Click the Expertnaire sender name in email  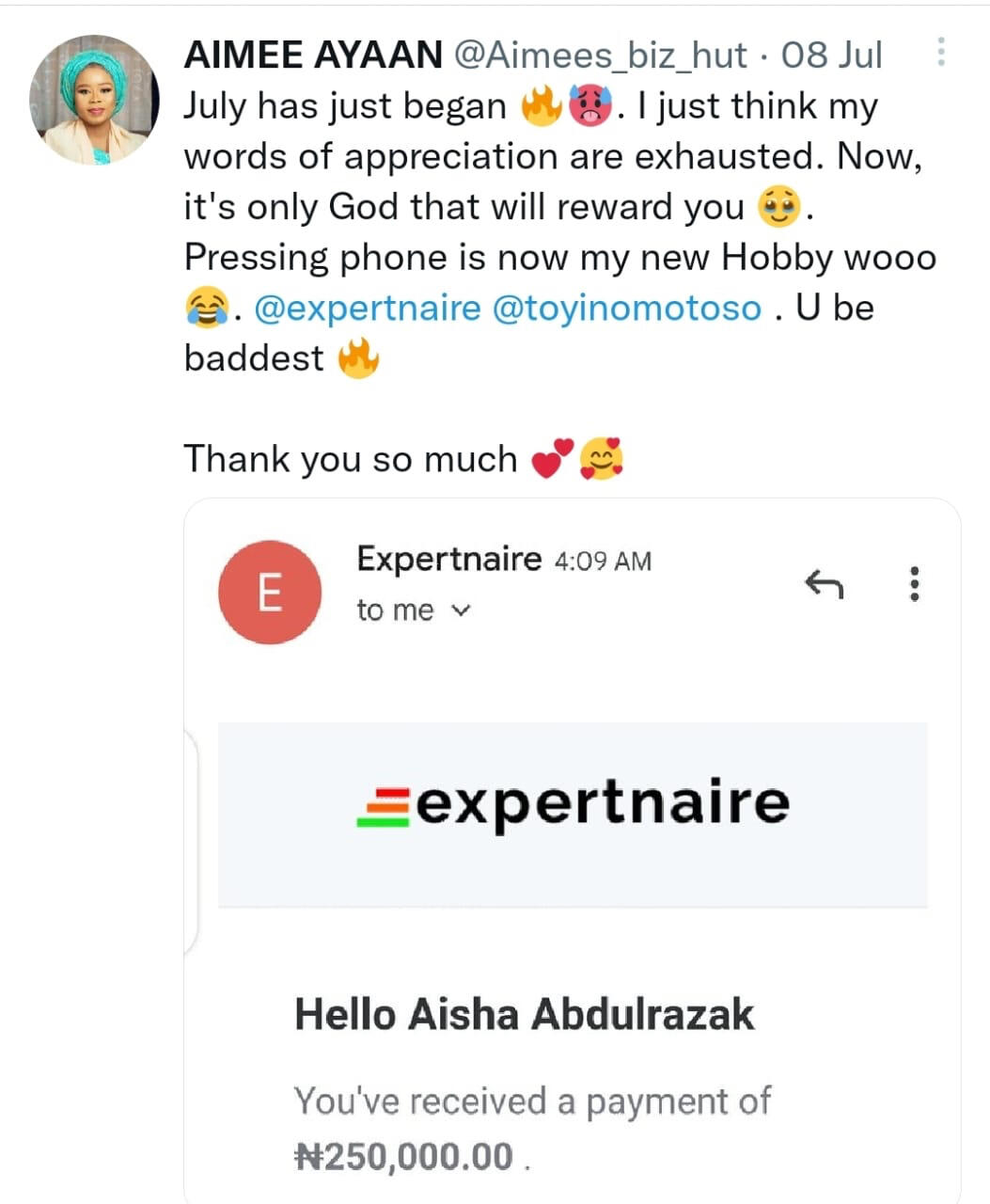[x=448, y=560]
